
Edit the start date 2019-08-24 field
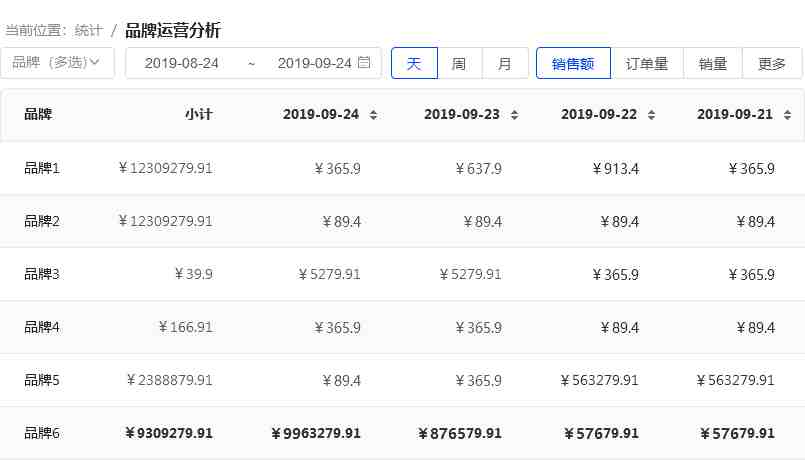[x=182, y=63]
